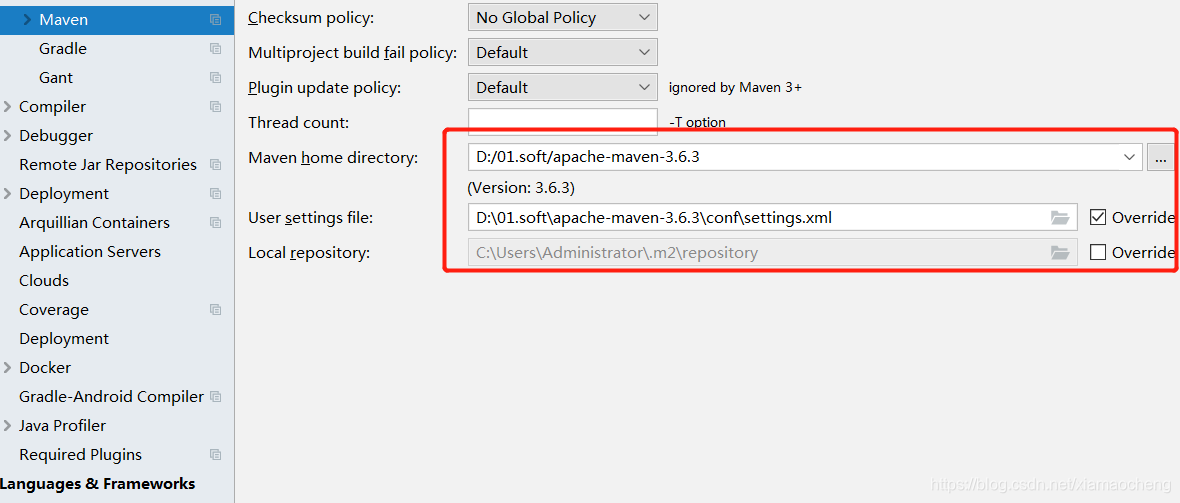Viewport: 1180px width, 503px height.
Task: Expand the Compiler tree node
Action: point(8,107)
